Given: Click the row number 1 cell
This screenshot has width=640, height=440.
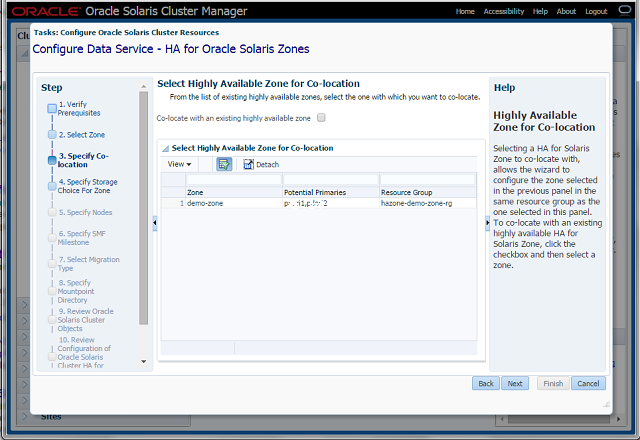Looking at the screenshot, I should click(173, 203).
